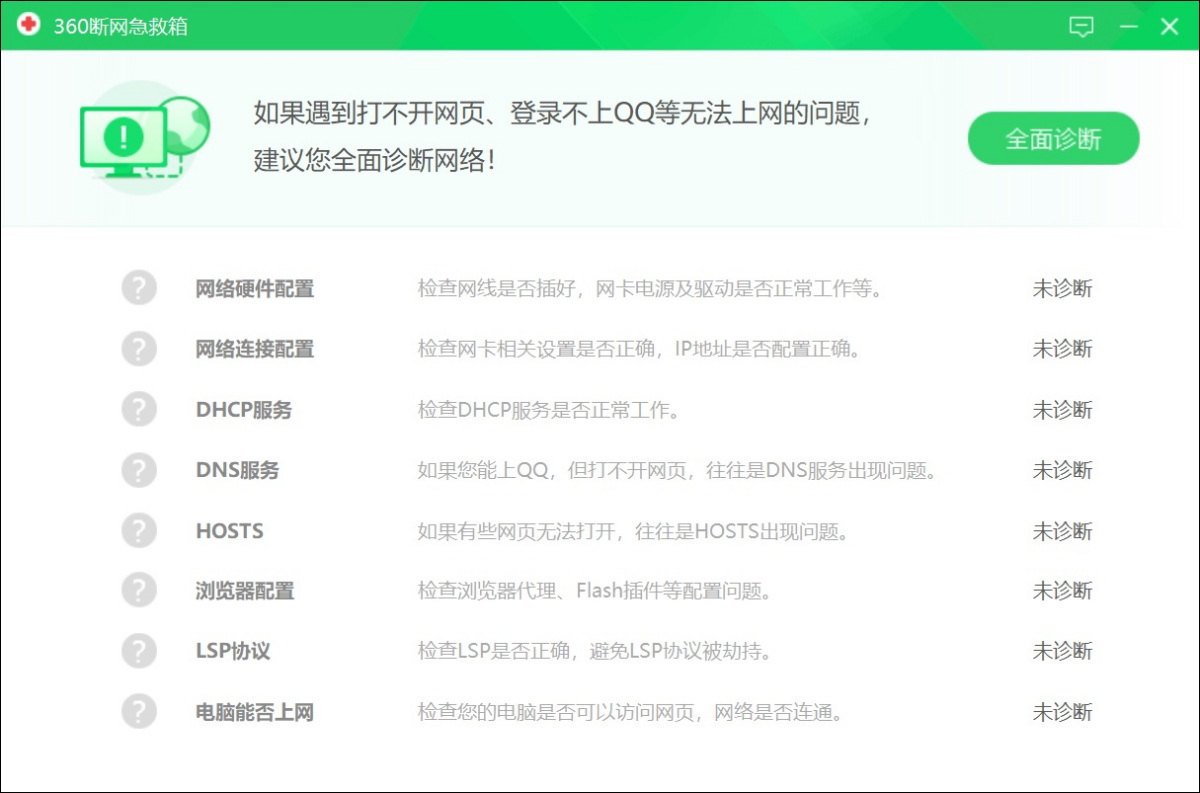
Task: Click the DNS服务 row status icon
Action: (138, 470)
